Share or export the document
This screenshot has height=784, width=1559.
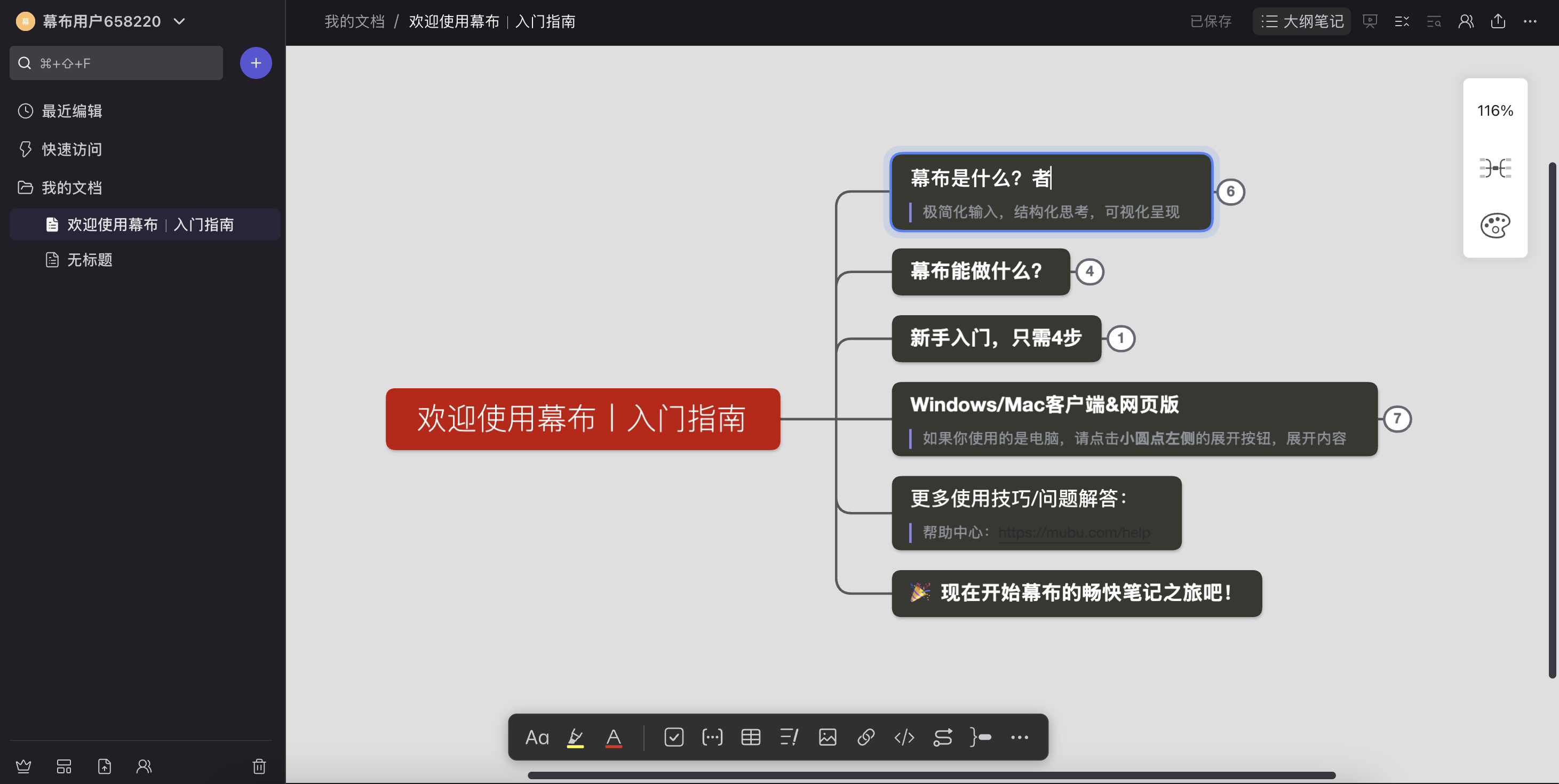(x=1498, y=21)
